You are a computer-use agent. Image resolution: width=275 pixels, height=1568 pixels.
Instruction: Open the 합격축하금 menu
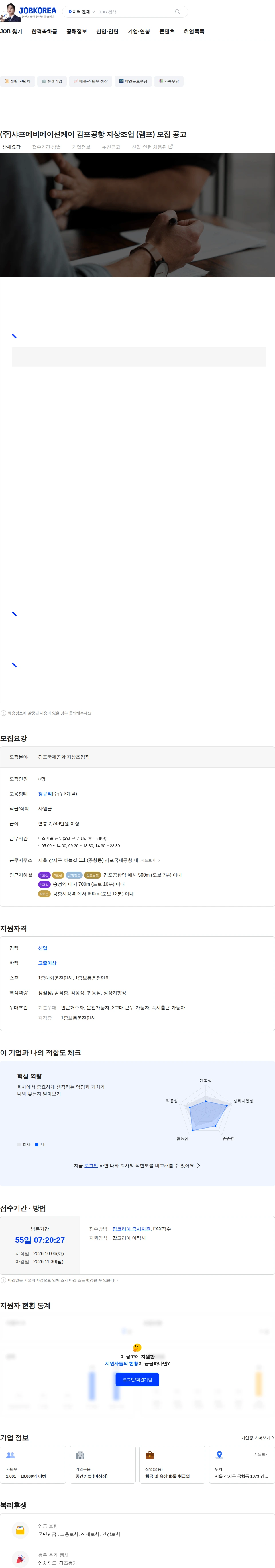[44, 32]
